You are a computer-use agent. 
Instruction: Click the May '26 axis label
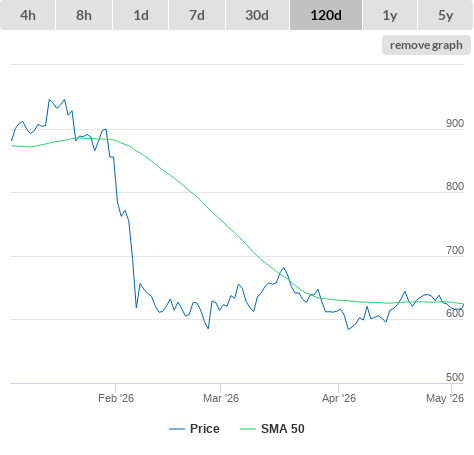pos(445,398)
